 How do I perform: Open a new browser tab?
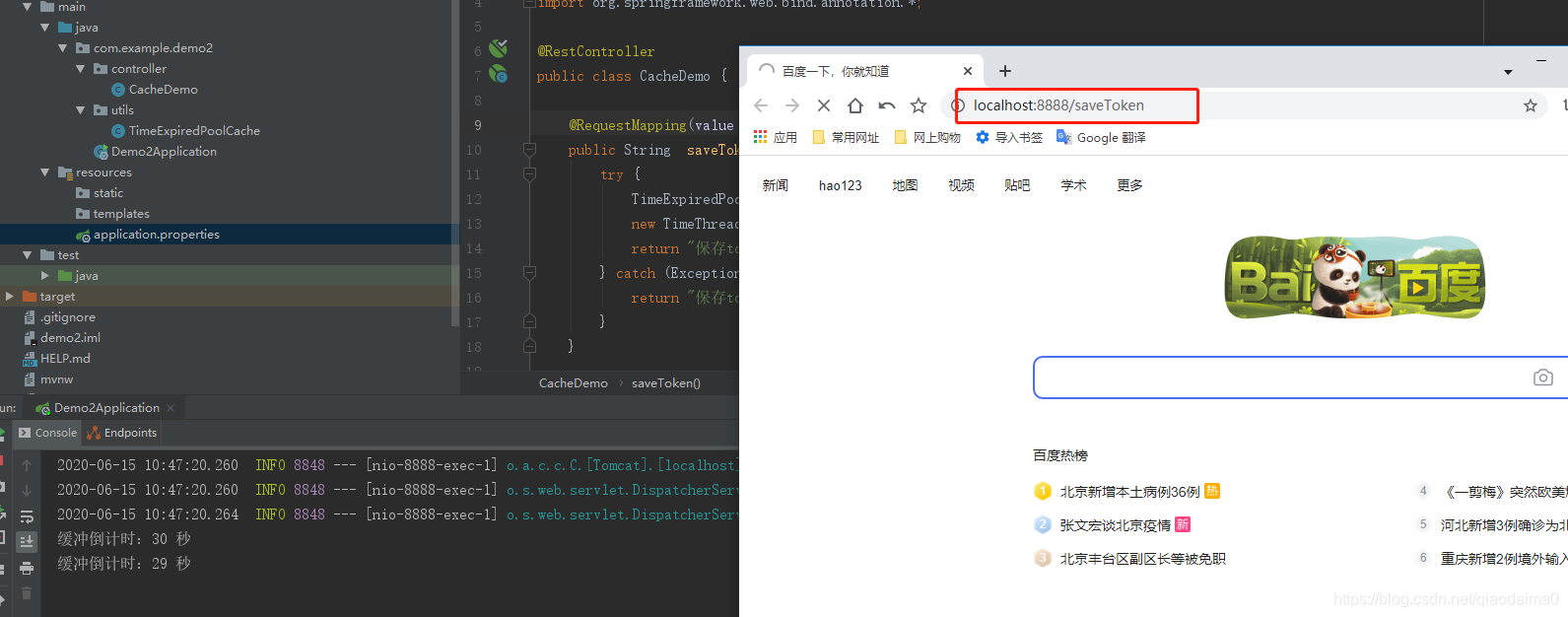1005,71
